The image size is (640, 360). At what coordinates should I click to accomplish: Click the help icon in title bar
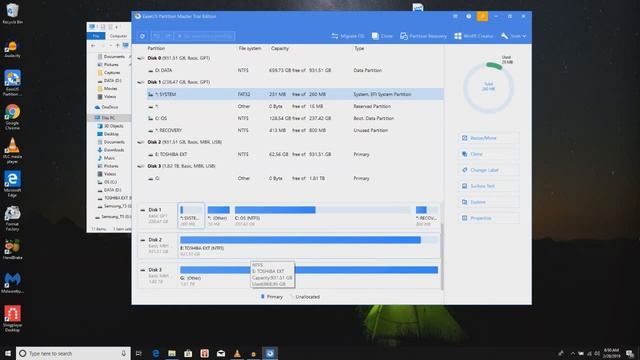click(x=469, y=16)
